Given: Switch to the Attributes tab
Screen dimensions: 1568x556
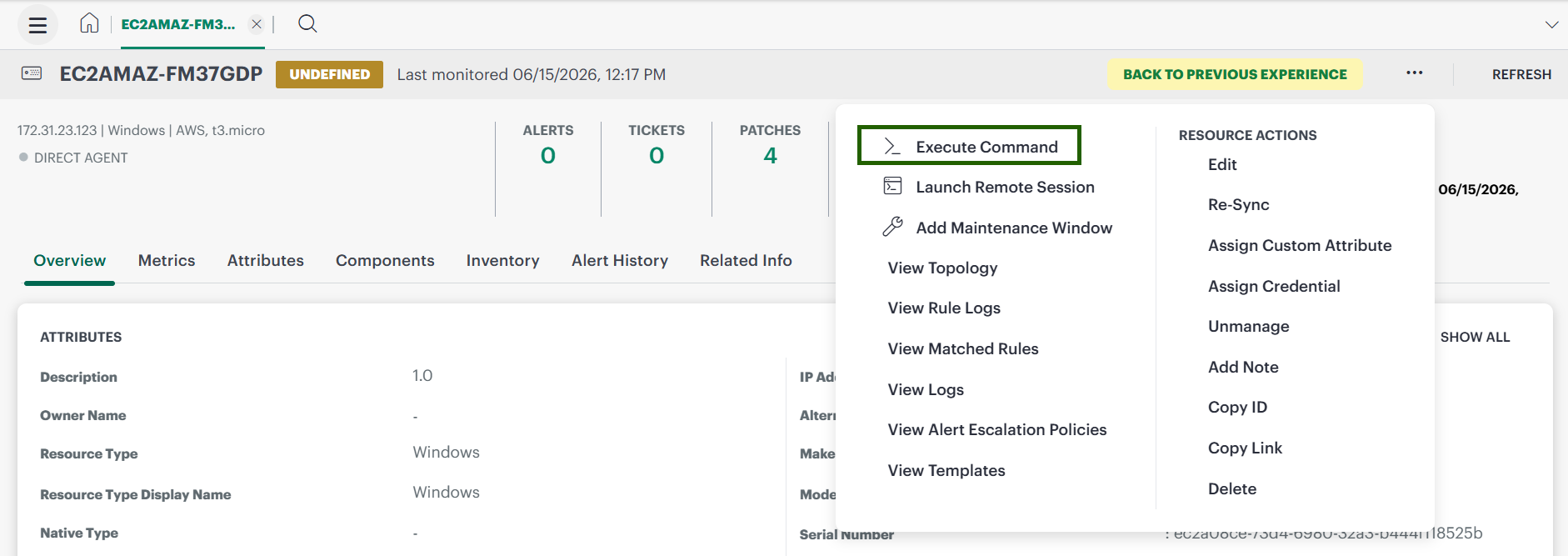Looking at the screenshot, I should [x=266, y=260].
